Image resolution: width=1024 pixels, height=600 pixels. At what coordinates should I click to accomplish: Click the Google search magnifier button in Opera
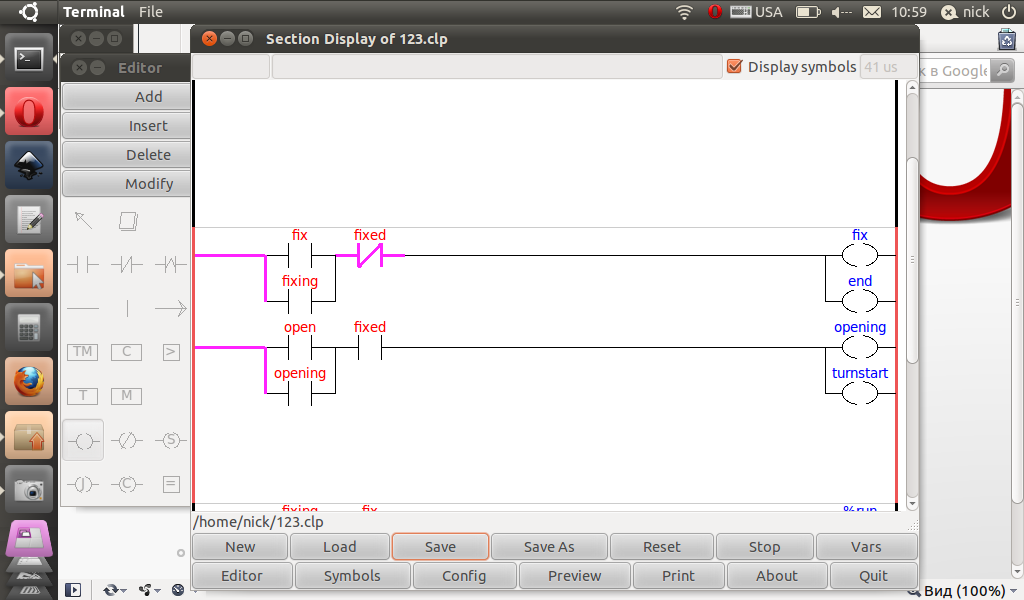click(1002, 70)
